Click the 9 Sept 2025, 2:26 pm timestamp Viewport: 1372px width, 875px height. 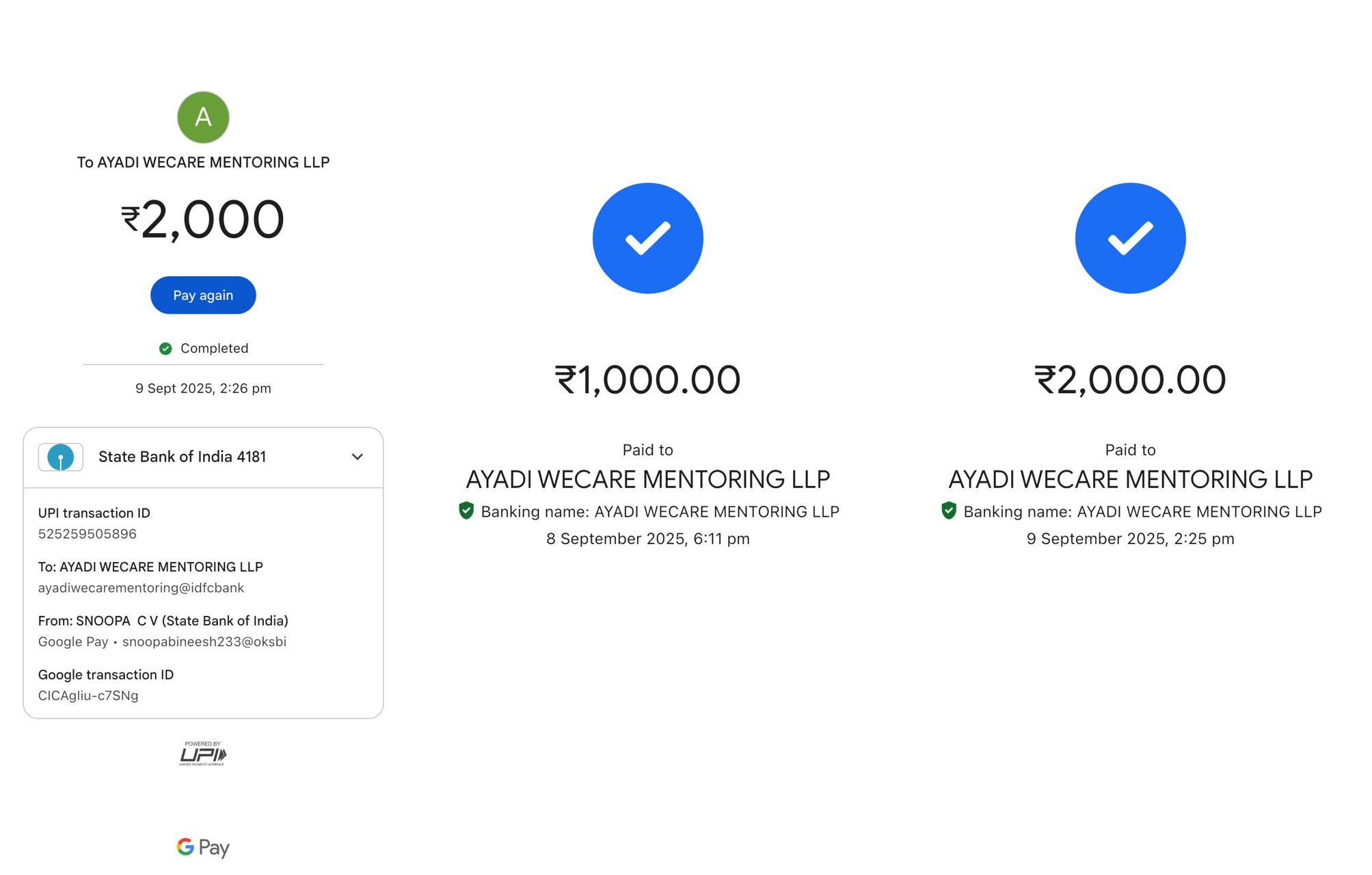tap(203, 388)
